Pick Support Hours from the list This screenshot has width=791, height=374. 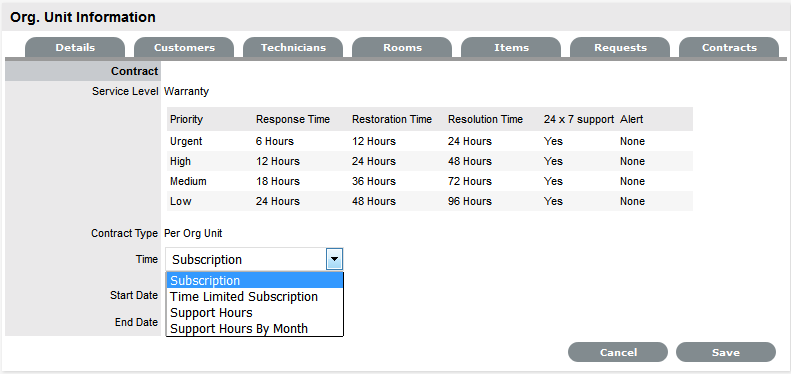[255, 312]
